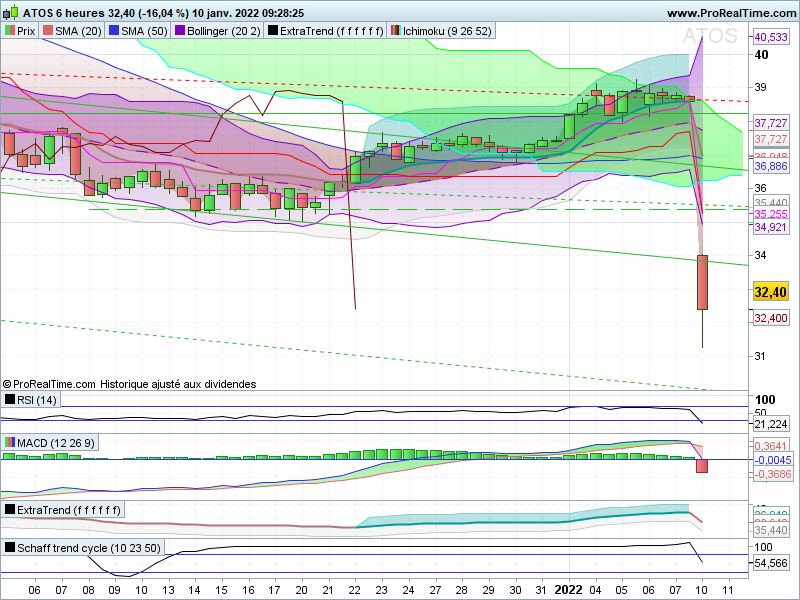
Task: Click the date 31 on the time axis
Action: click(541, 590)
